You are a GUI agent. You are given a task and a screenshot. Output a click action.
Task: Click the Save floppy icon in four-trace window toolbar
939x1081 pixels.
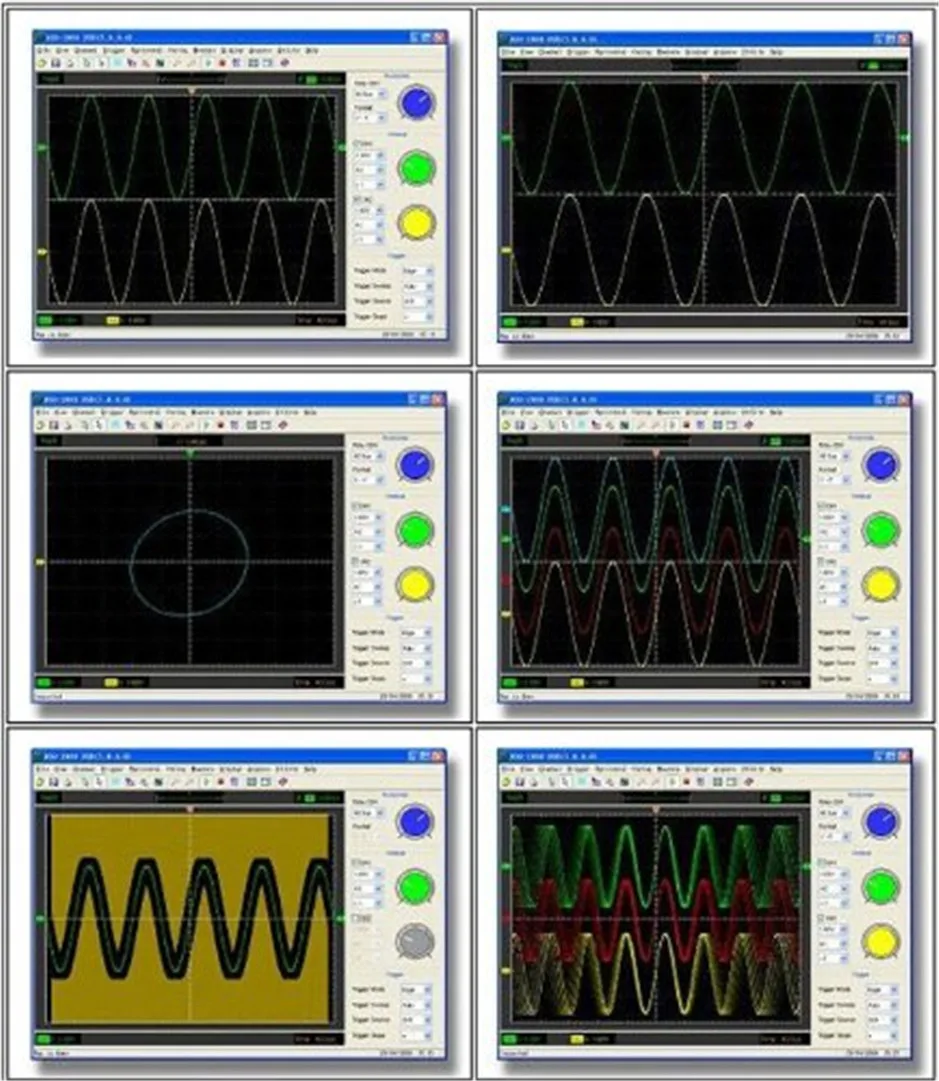pos(520,425)
